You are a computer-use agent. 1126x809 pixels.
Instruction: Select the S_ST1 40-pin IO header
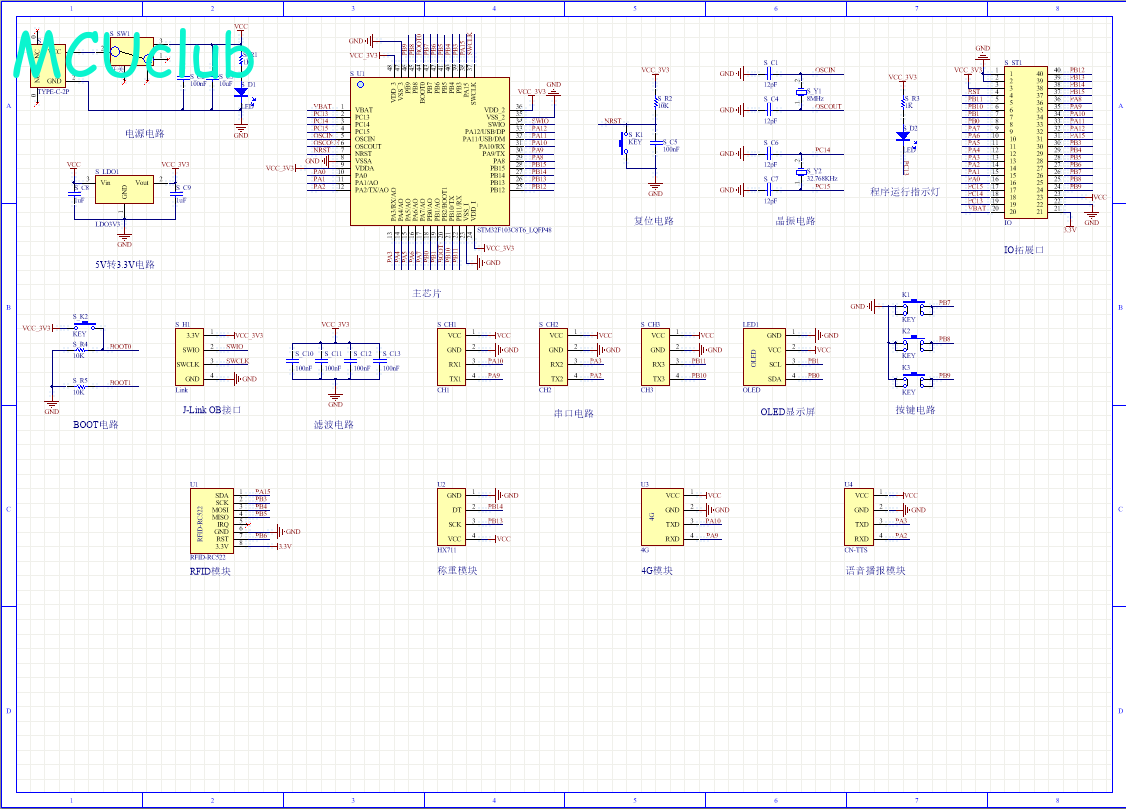(x=1025, y=141)
